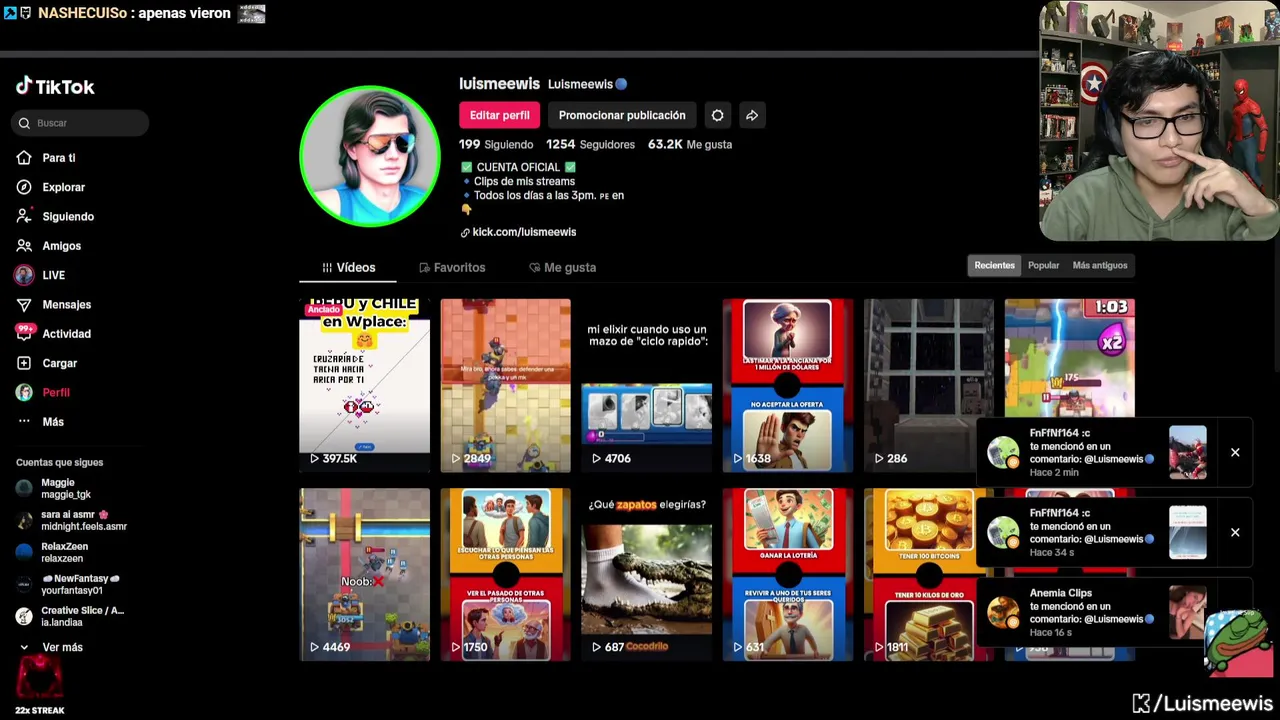
Task: Open video with 2849 views
Action: pyautogui.click(x=505, y=385)
